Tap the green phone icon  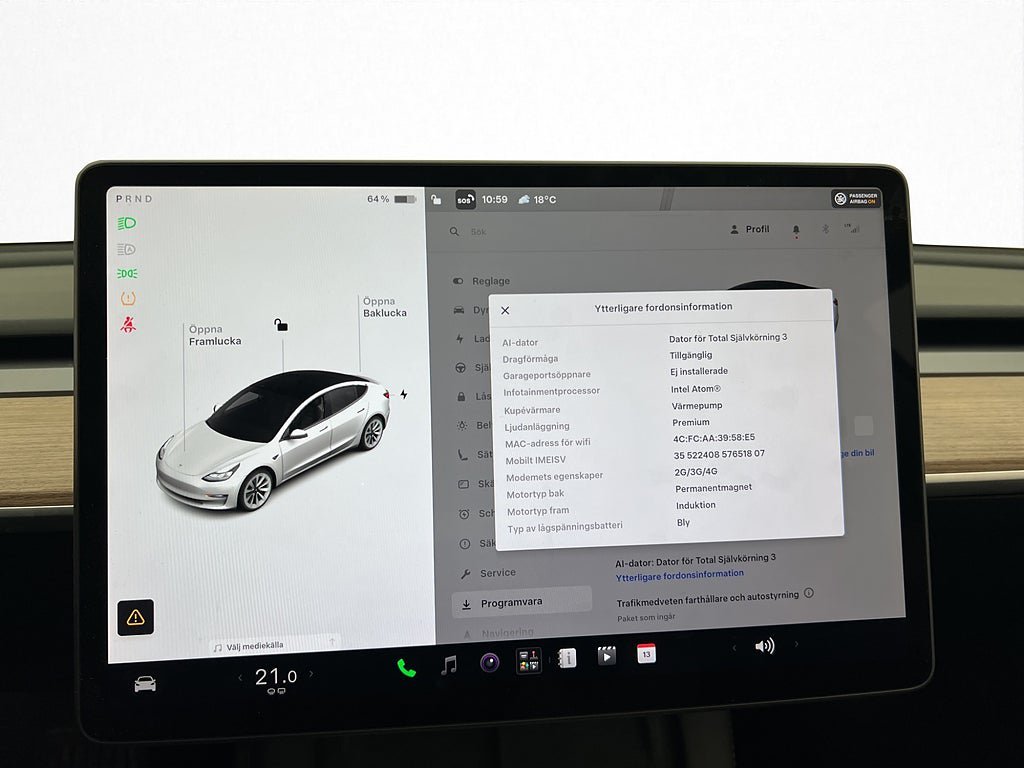tap(406, 667)
